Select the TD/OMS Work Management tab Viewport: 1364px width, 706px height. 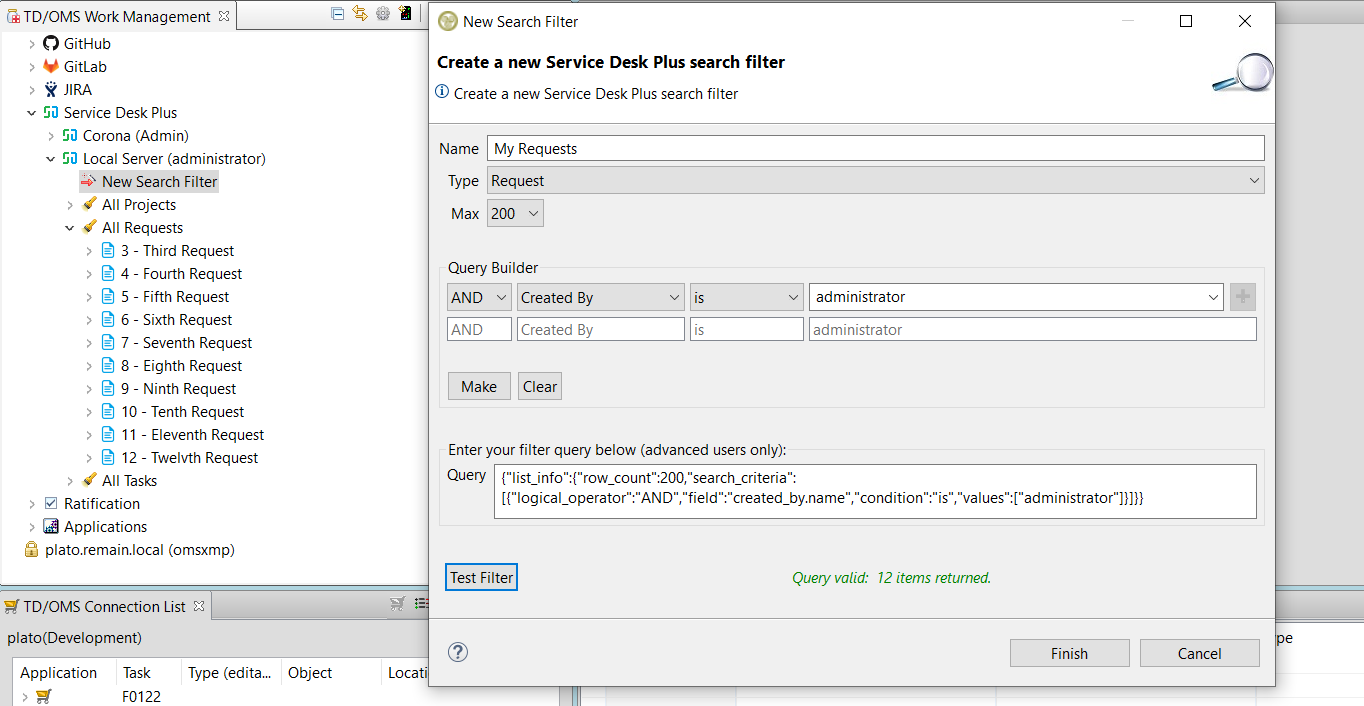tap(116, 16)
